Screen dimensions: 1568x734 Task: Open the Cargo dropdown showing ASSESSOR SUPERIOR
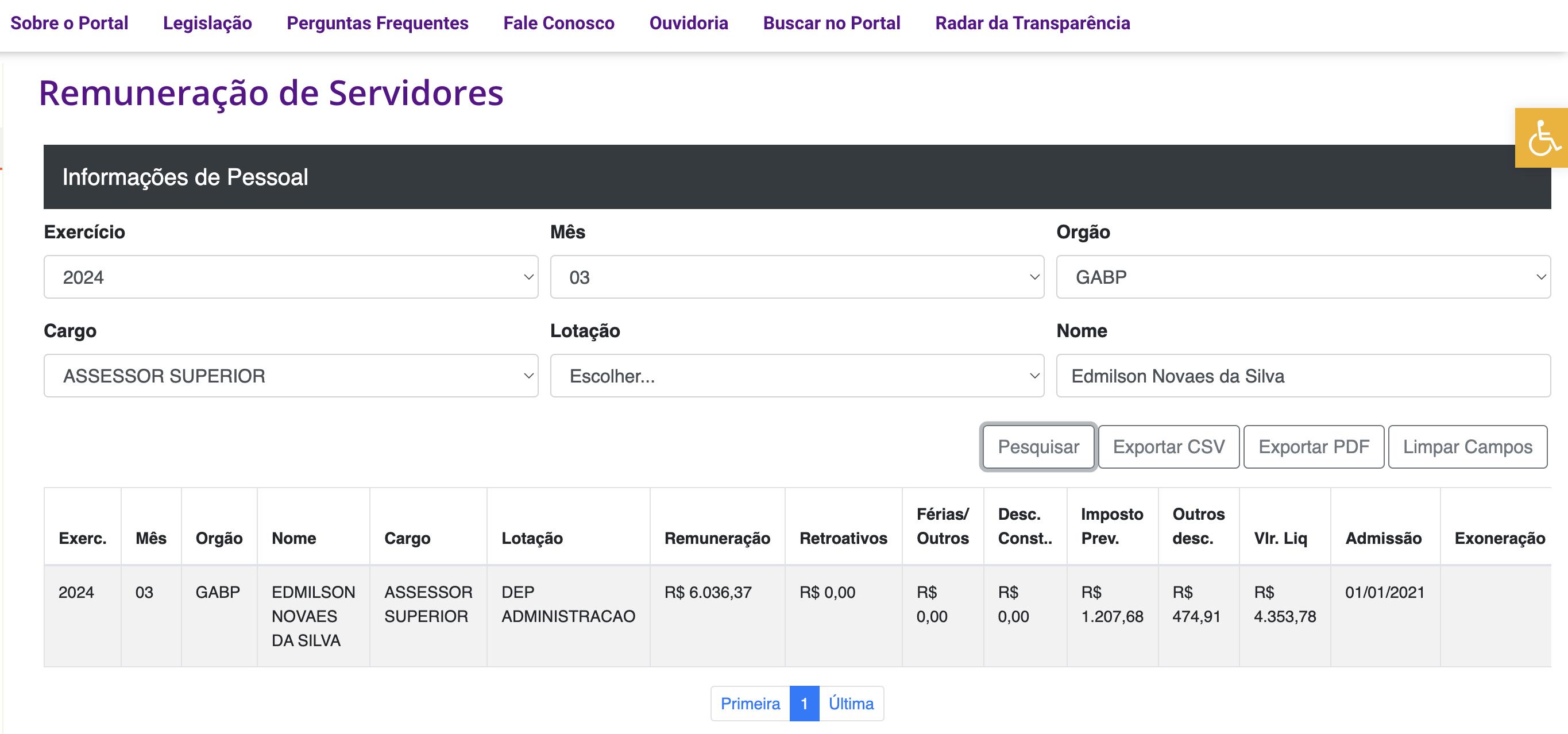291,376
